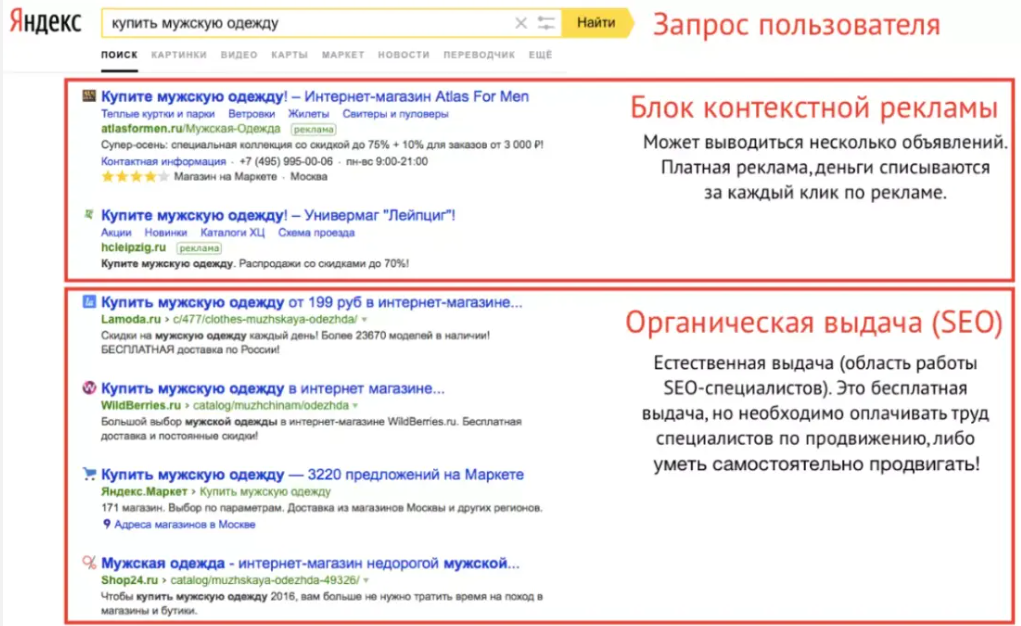Open the Новинки sitelink
Viewport: 1021px width, 626px height.
[x=166, y=233]
